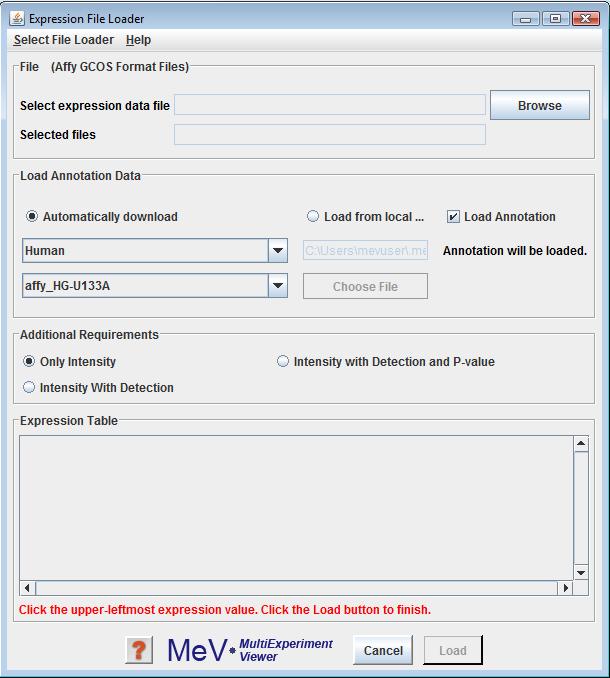Select the Automatically download radio button

(33, 217)
